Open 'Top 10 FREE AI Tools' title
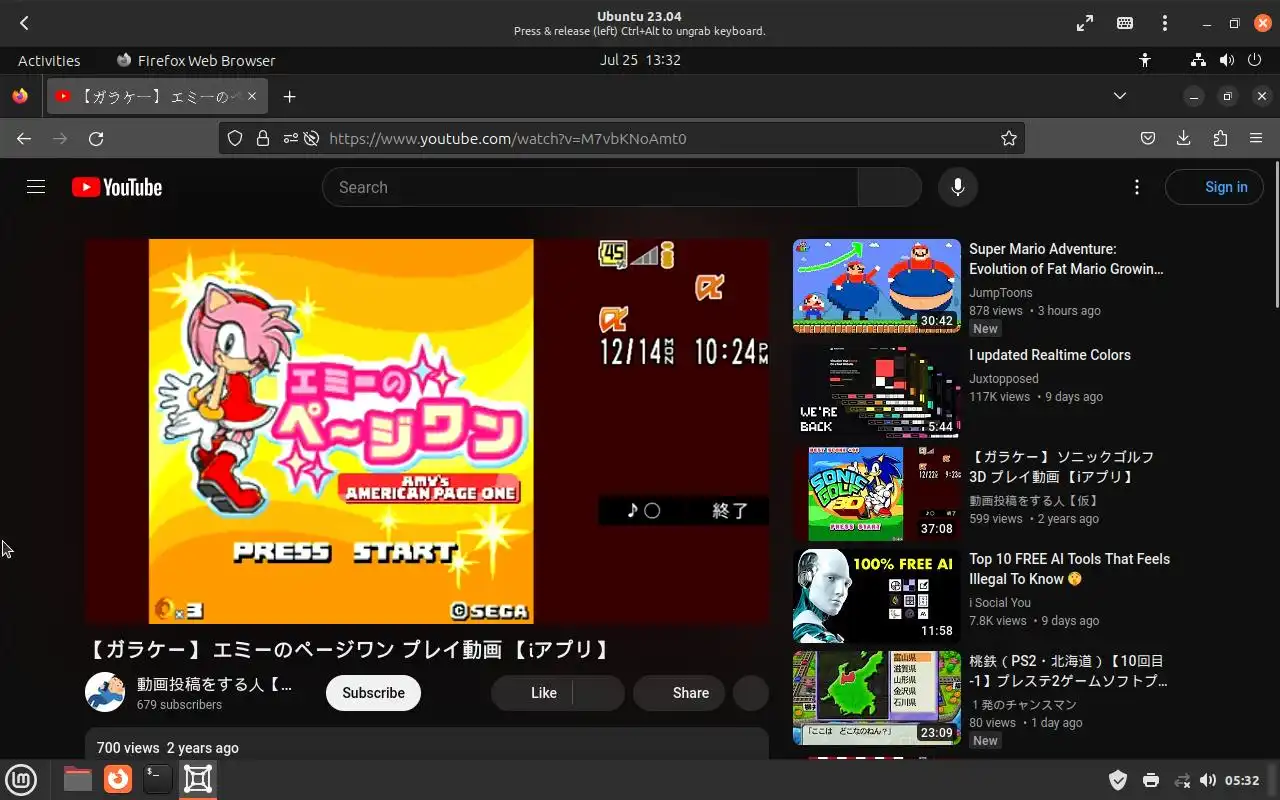Image resolution: width=1280 pixels, height=800 pixels. 1069,569
